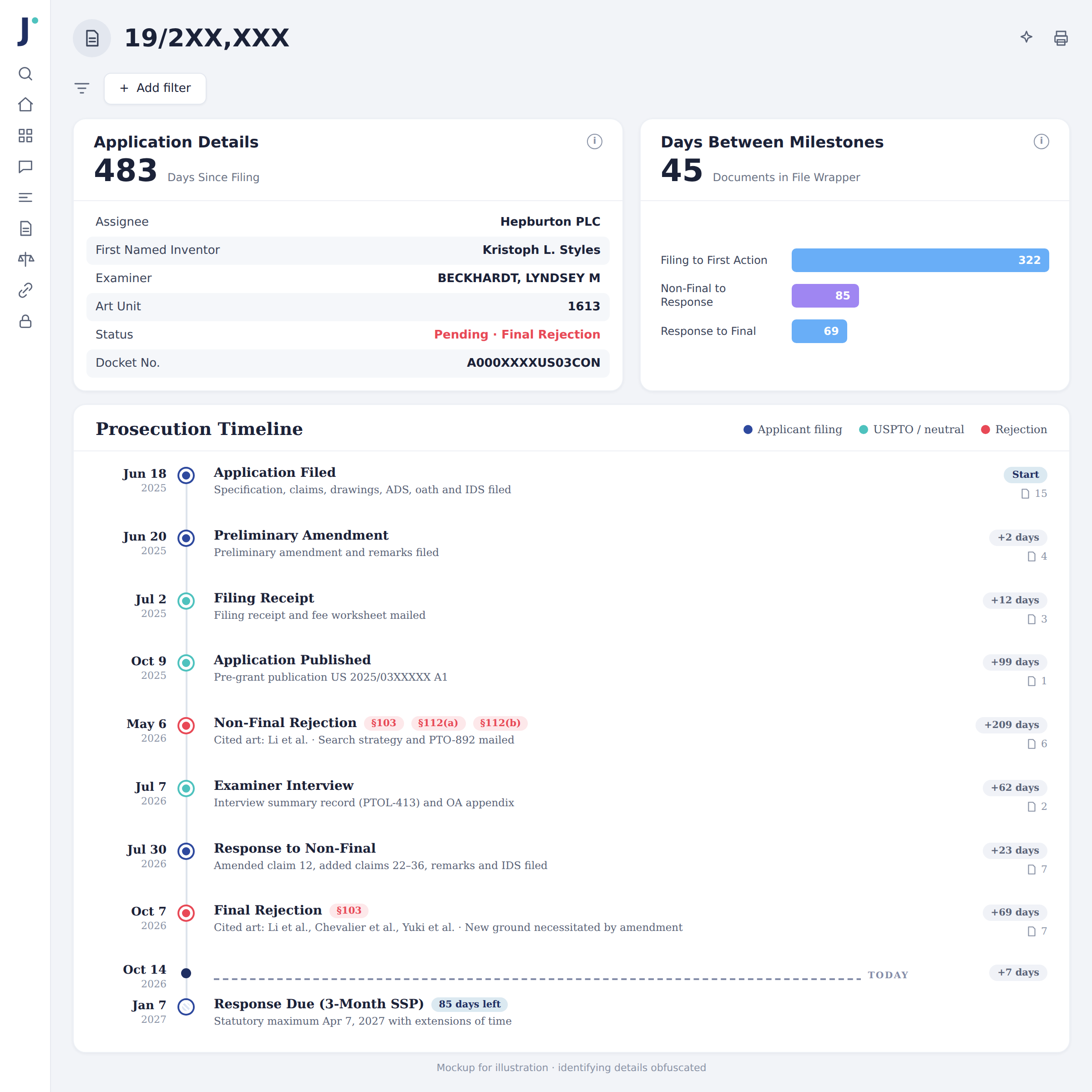The width and height of the screenshot is (1092, 1092).
Task: Click the §112(b) rejection tag
Action: [500, 723]
